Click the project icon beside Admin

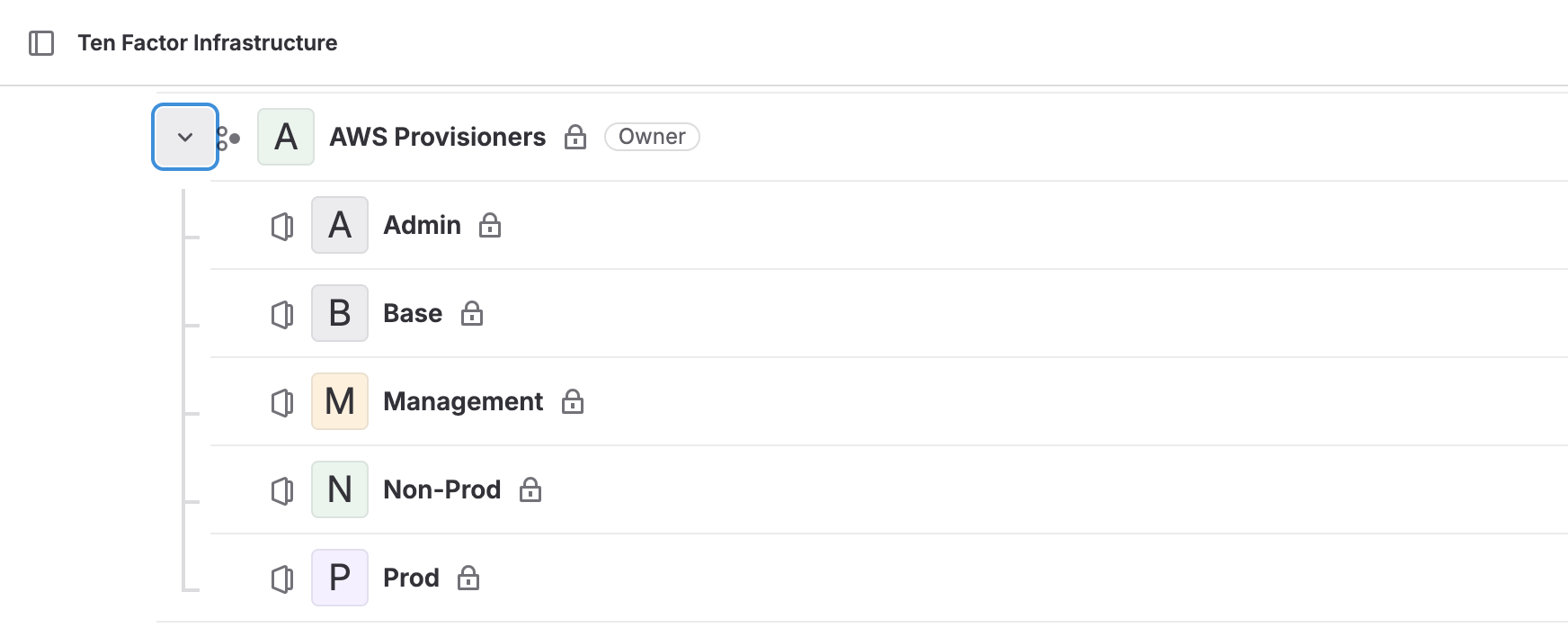tap(282, 226)
